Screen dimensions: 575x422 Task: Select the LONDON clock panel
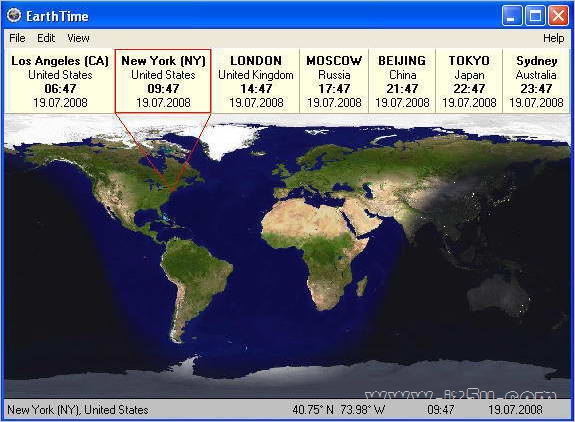pyautogui.click(x=256, y=81)
